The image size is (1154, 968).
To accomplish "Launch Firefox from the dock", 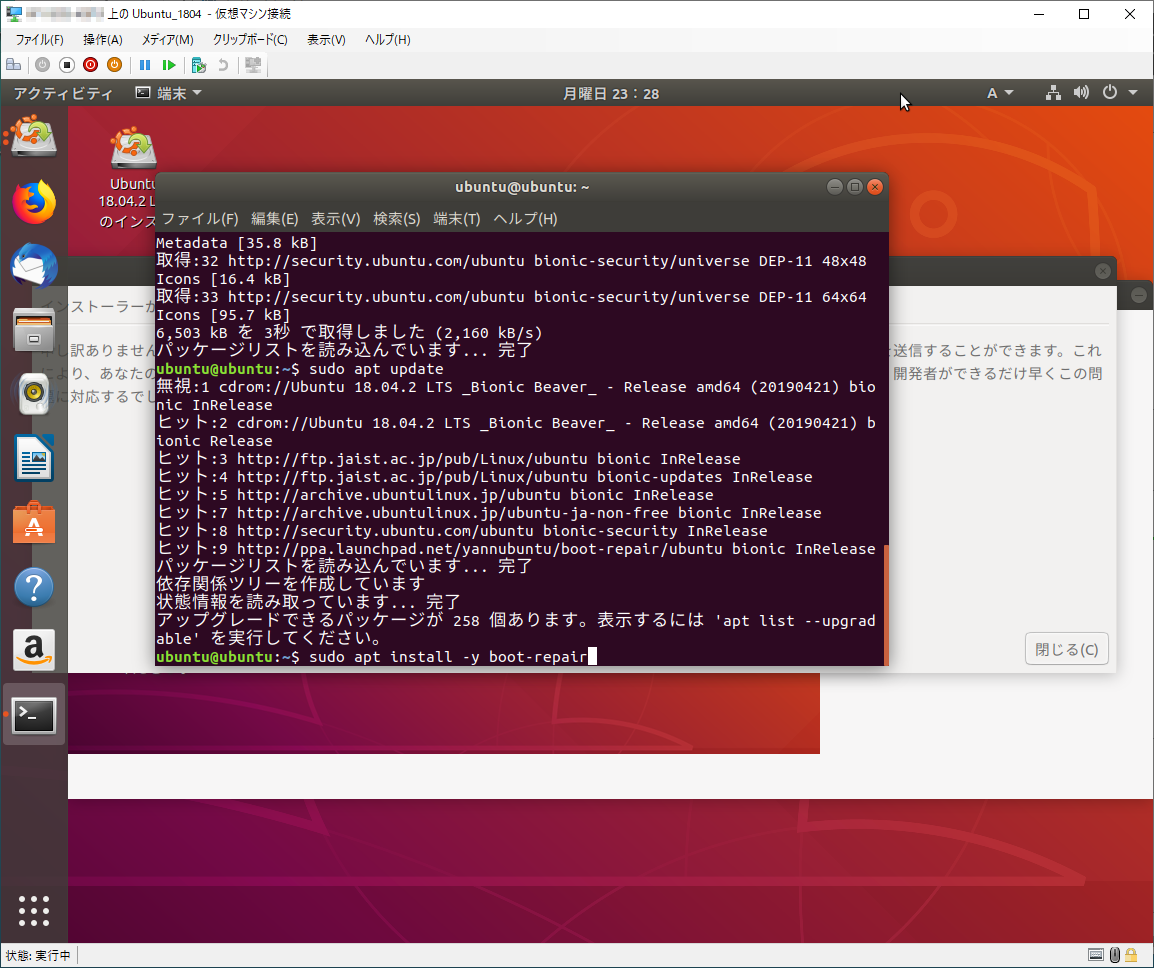I will point(34,201).
